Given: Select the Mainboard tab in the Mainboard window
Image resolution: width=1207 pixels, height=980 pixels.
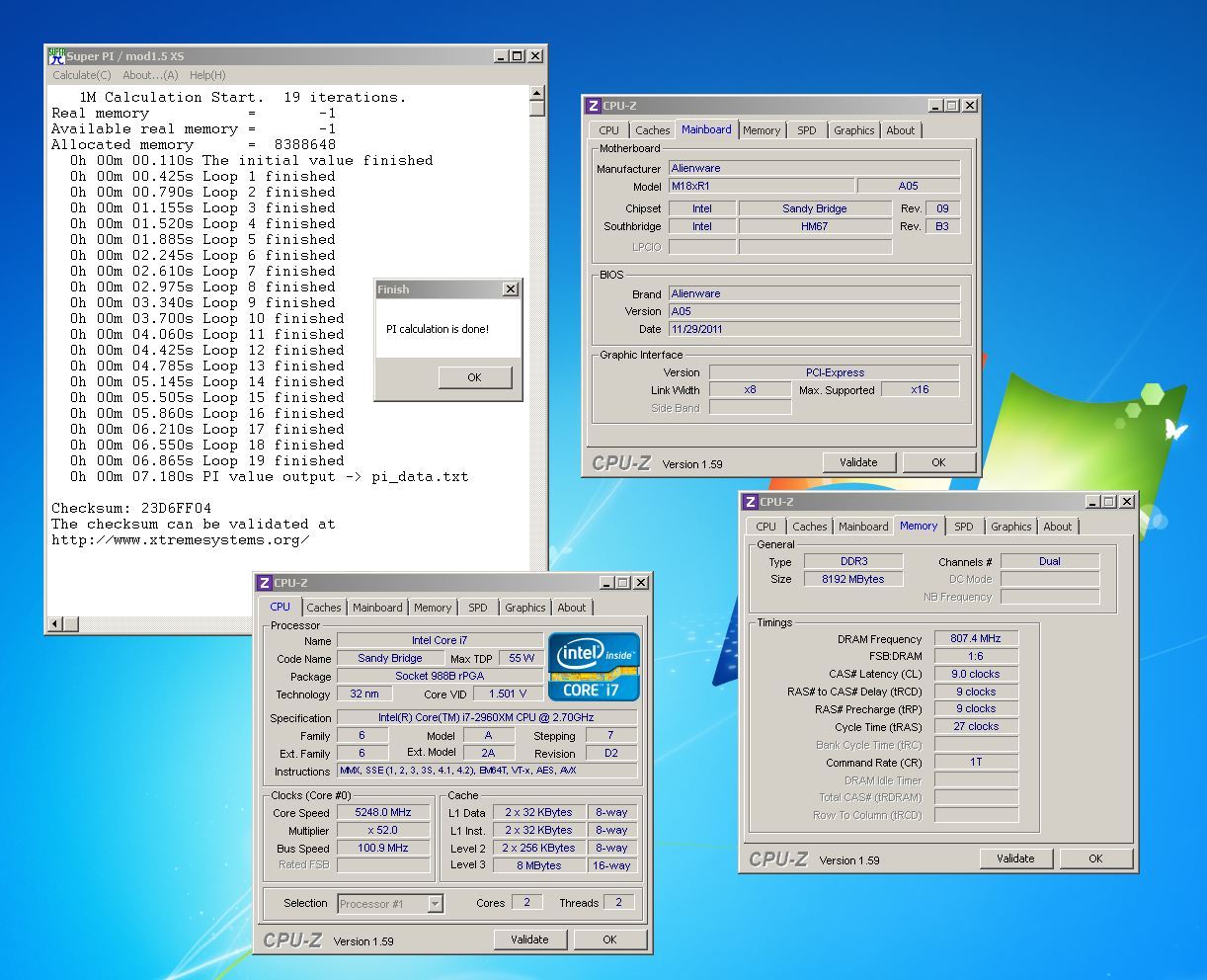Looking at the screenshot, I should click(706, 129).
